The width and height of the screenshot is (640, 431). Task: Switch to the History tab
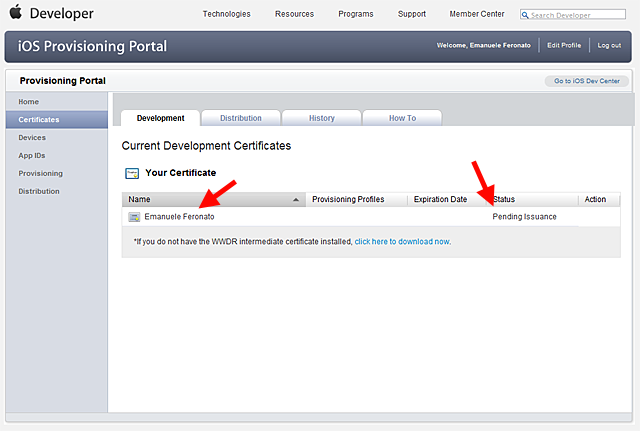[321, 118]
